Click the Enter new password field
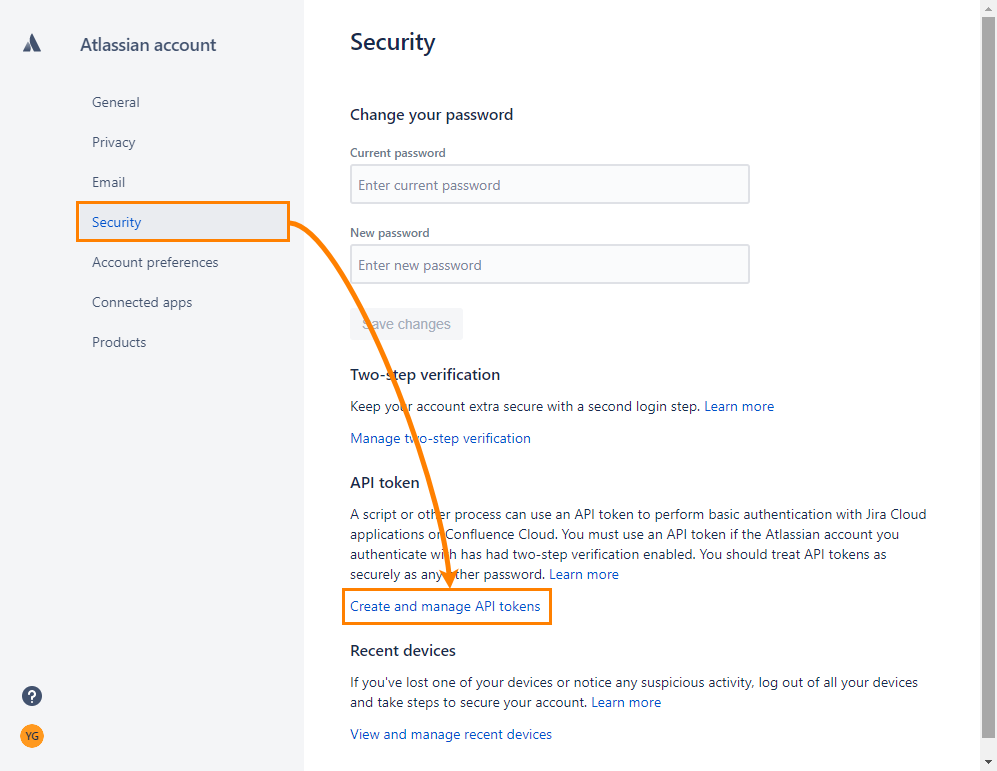The image size is (997, 771). tap(549, 264)
